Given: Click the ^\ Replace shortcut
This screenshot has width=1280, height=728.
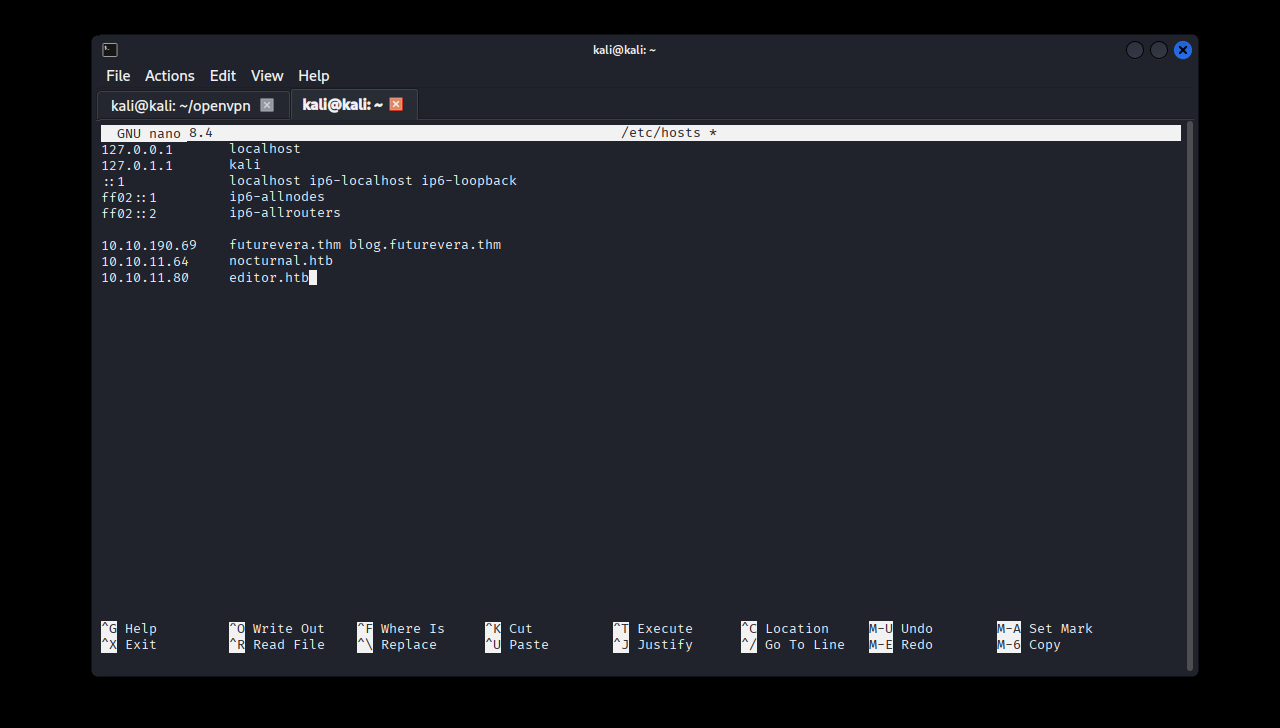Looking at the screenshot, I should (x=397, y=645).
